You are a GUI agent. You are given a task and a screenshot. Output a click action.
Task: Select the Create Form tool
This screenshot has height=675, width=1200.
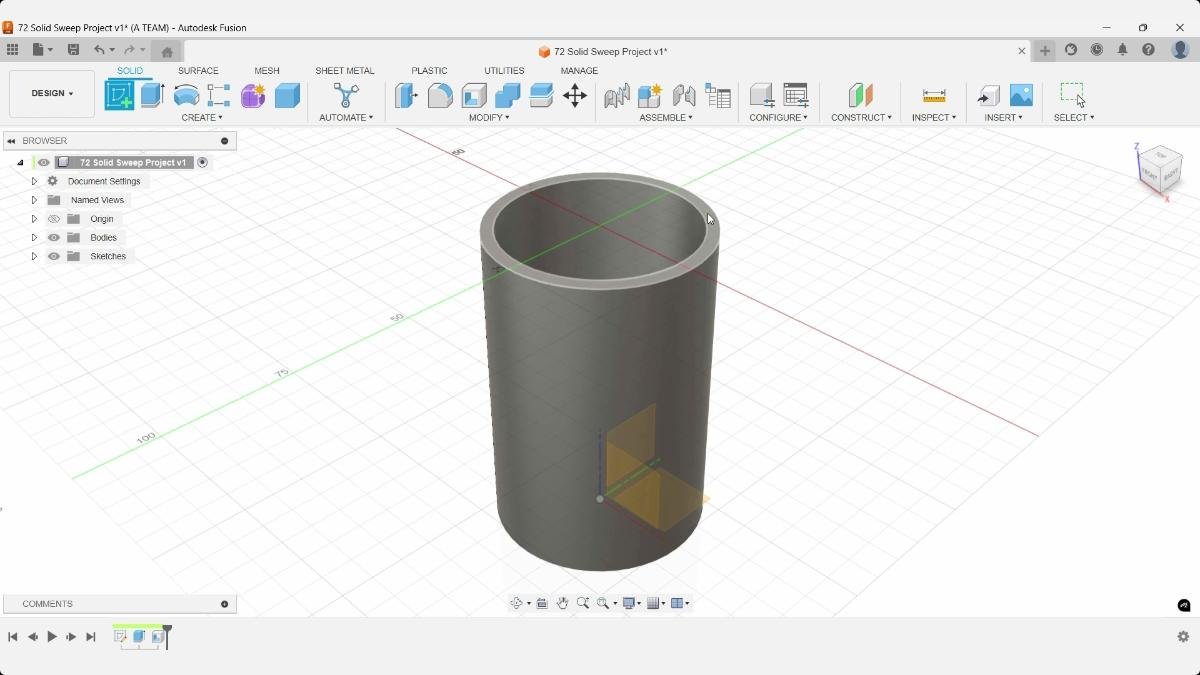point(253,95)
